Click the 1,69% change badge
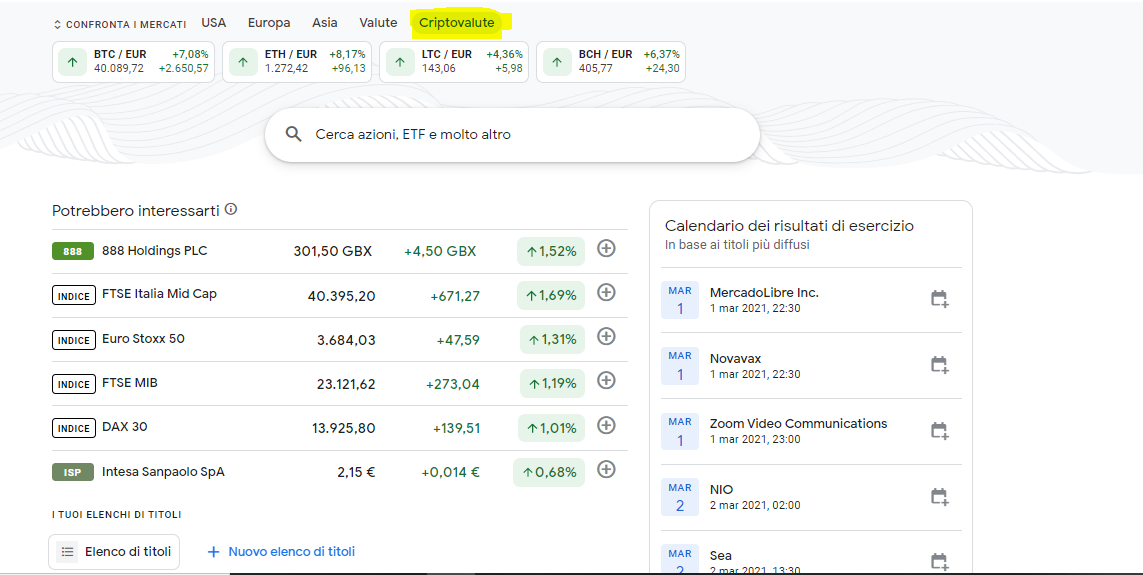Screen dimensions: 1143x575 coord(551,296)
